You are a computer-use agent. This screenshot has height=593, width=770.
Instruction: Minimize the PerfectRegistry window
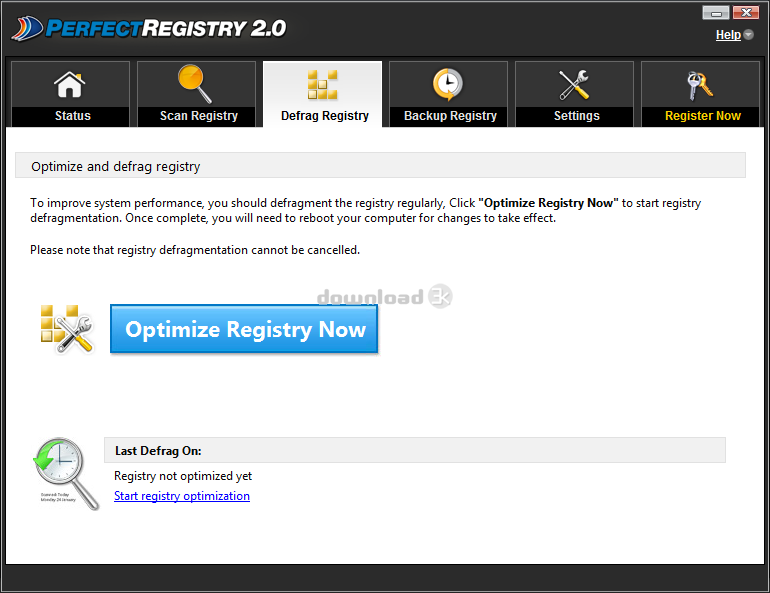[x=715, y=12]
